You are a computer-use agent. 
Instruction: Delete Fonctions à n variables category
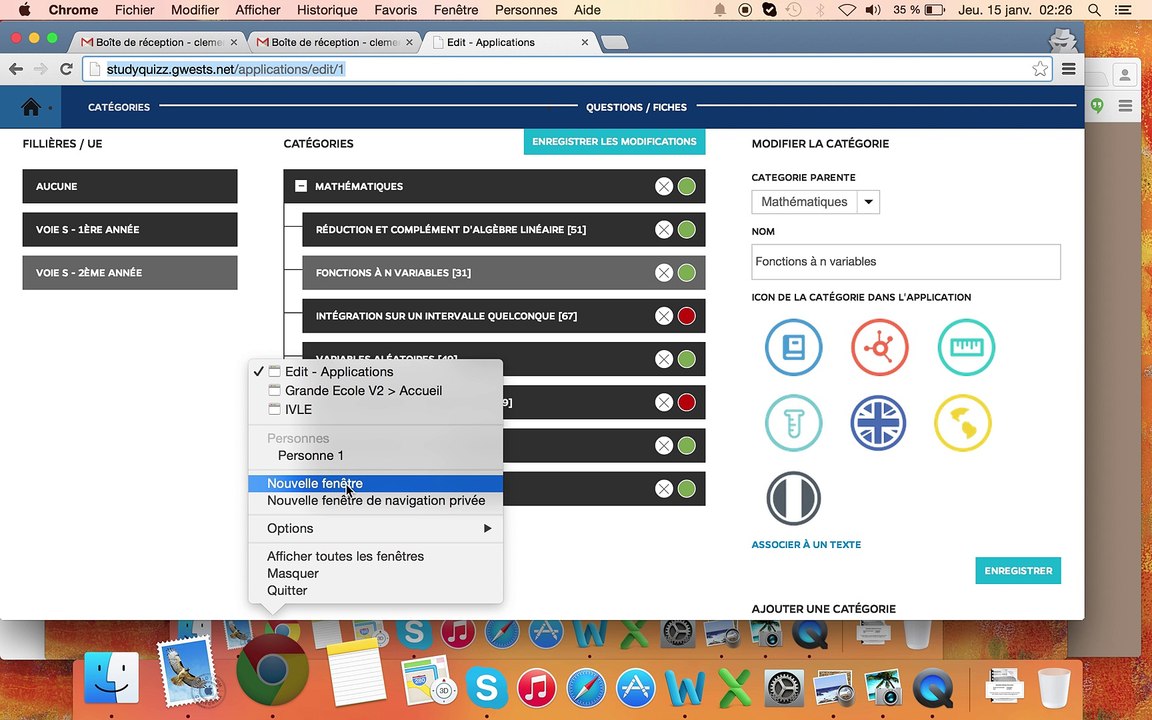(663, 273)
